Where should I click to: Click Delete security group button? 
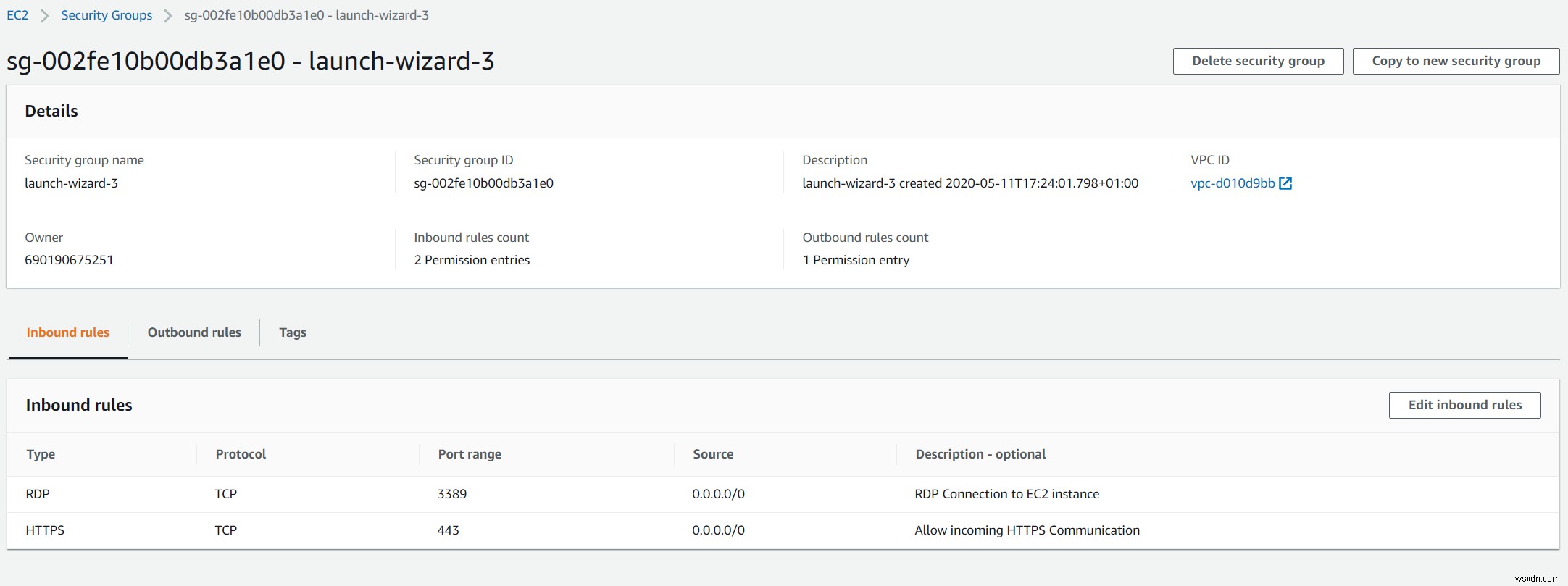[x=1258, y=61]
